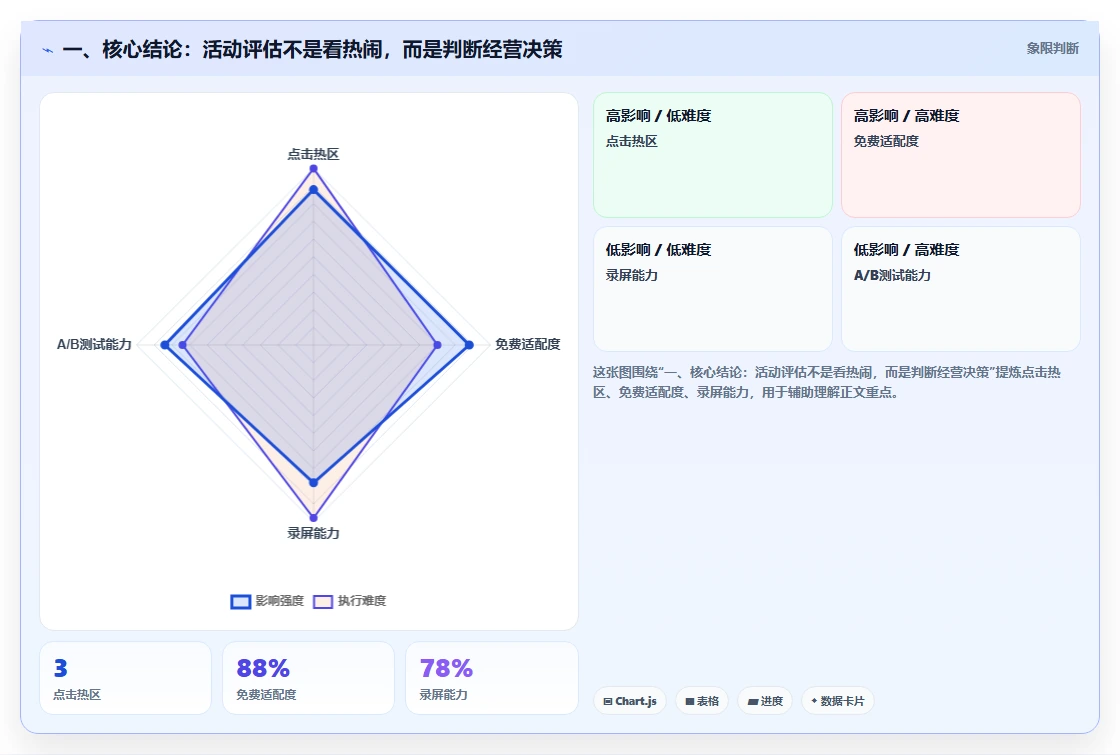Viewport: 1120px width, 755px height.
Task: Click A/B测试能力 text inside quadrant card
Action: [x=892, y=276]
